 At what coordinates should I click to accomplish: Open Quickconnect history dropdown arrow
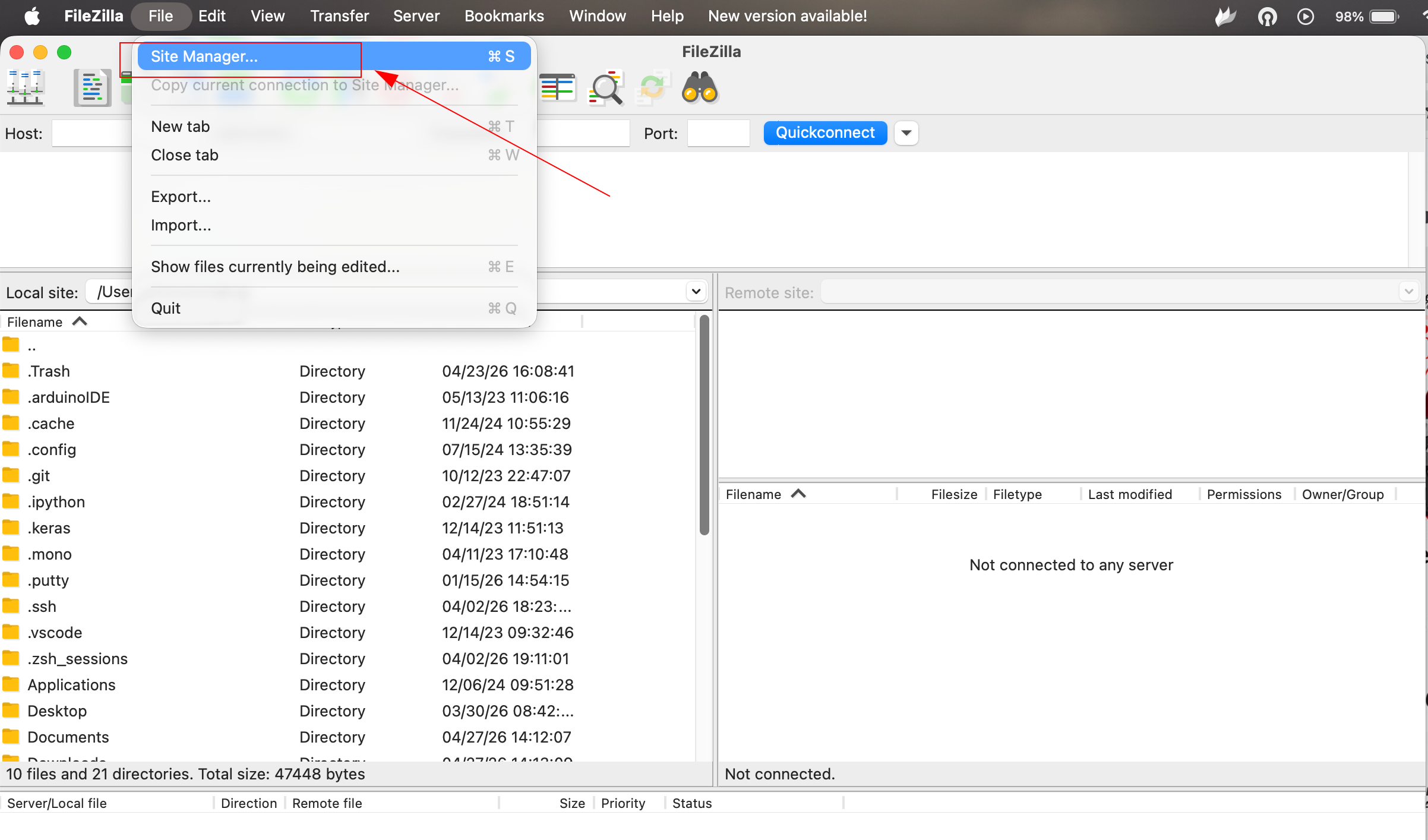[906, 133]
